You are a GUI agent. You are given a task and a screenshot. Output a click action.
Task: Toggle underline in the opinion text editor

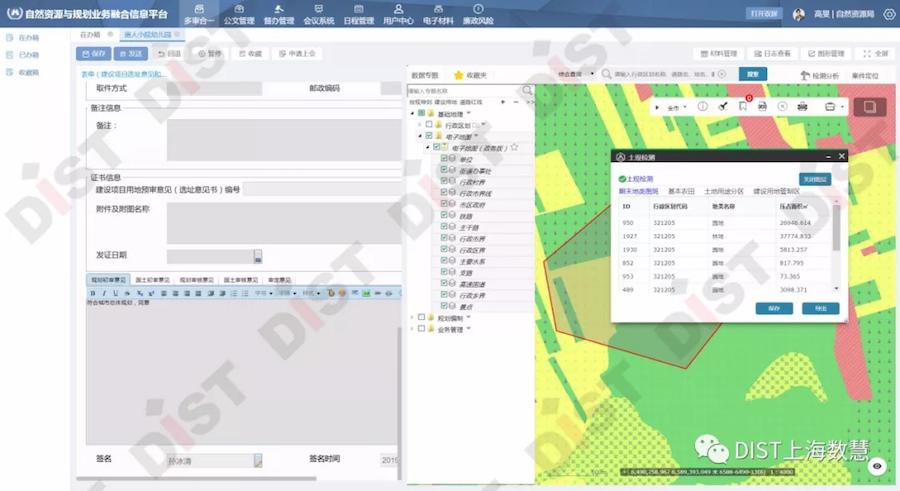[115, 293]
